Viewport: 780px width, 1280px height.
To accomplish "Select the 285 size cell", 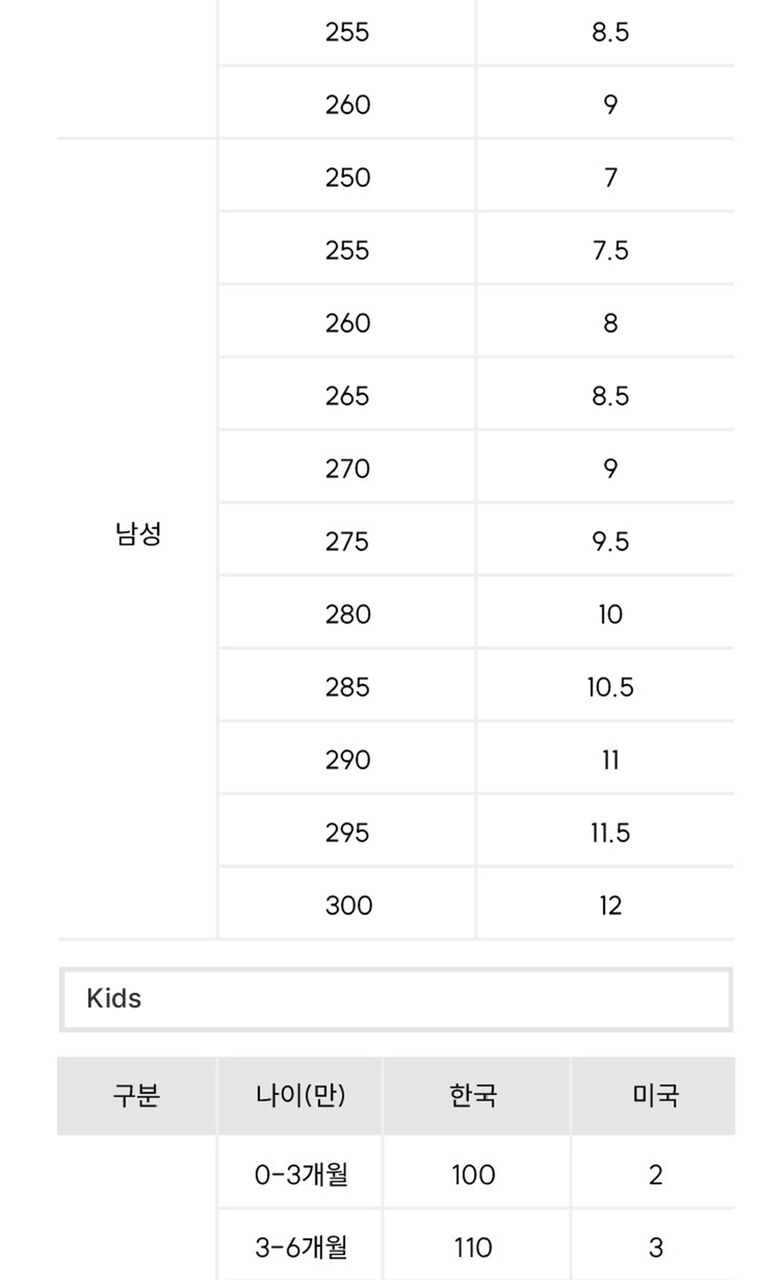I will (x=347, y=688).
